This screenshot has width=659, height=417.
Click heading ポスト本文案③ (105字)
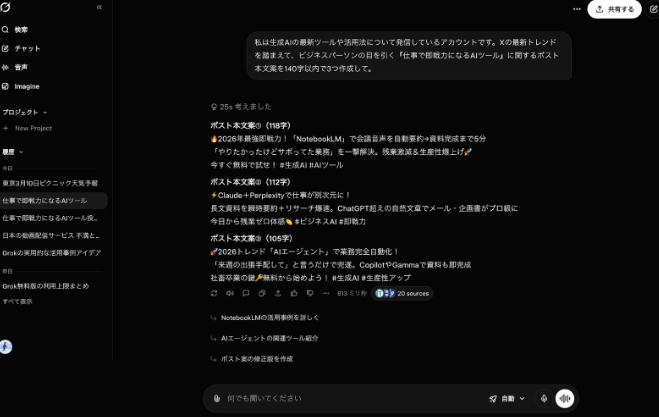pos(251,238)
